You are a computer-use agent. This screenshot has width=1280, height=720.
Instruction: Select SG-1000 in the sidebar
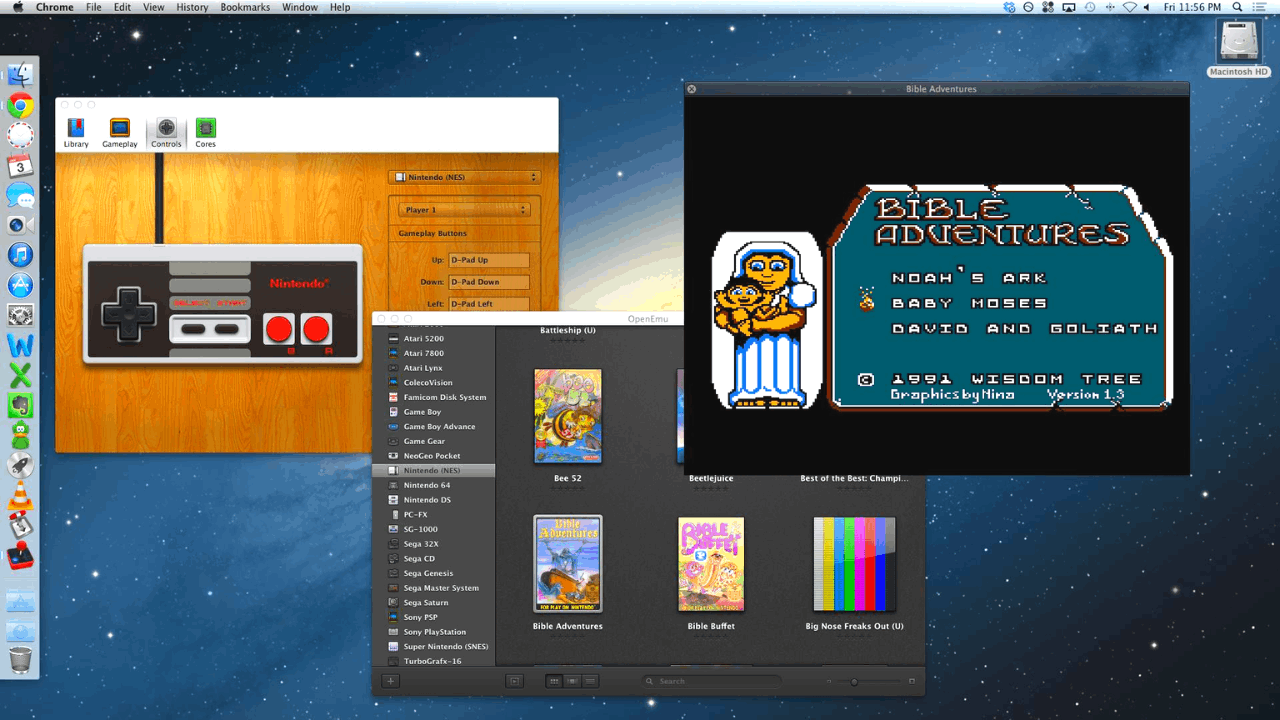pos(434,529)
